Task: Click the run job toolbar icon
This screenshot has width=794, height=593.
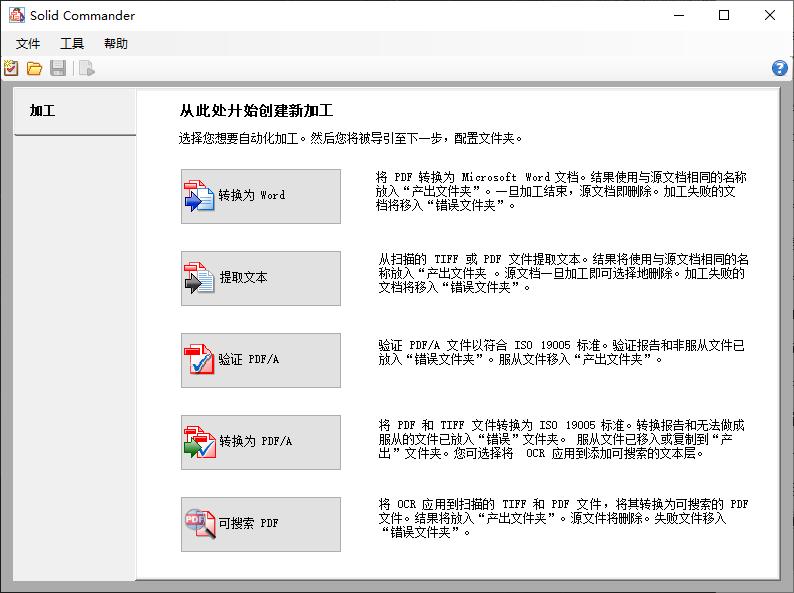Action: click(x=87, y=68)
